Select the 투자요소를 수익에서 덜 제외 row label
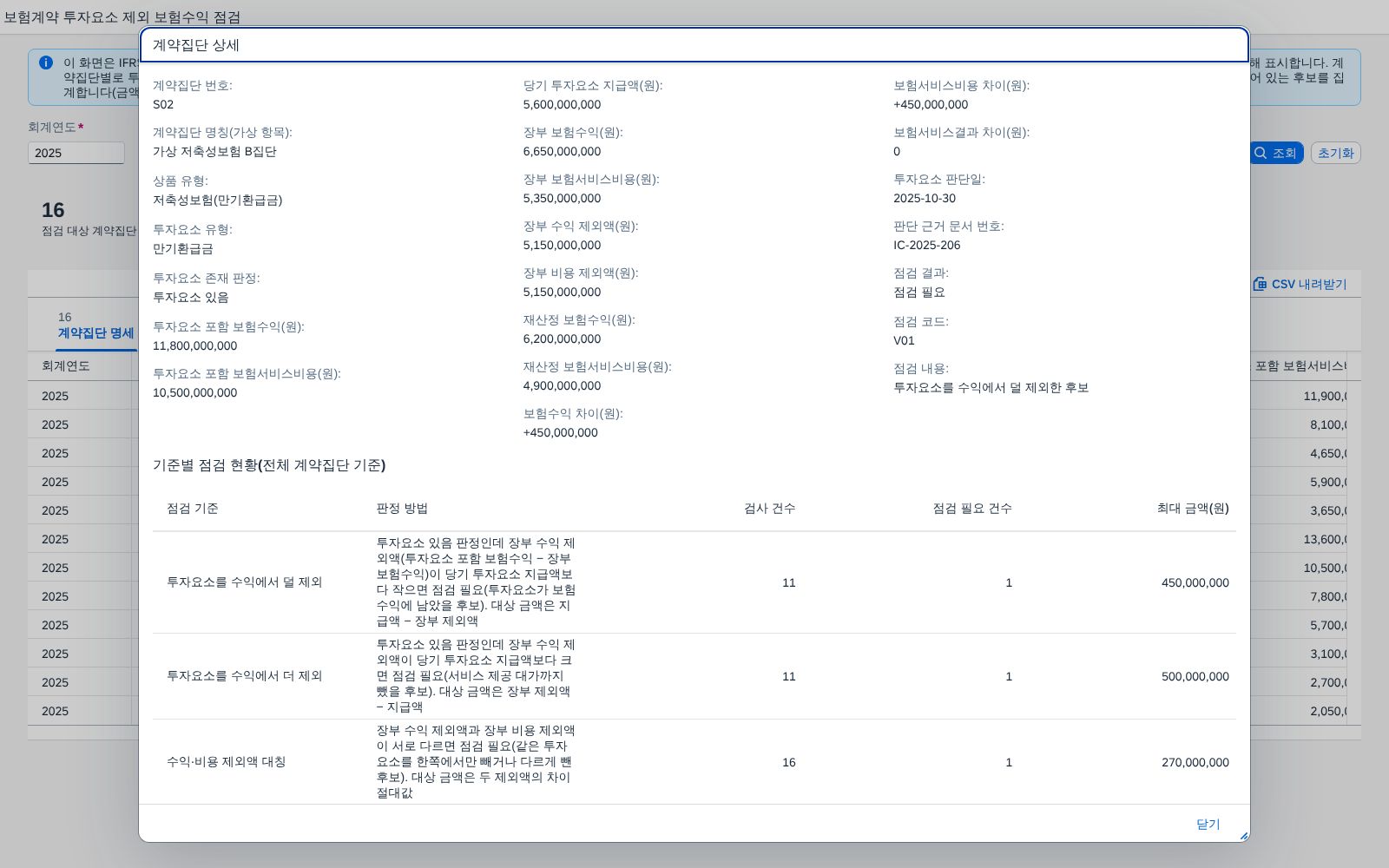This screenshot has height=868, width=1389. tap(245, 582)
